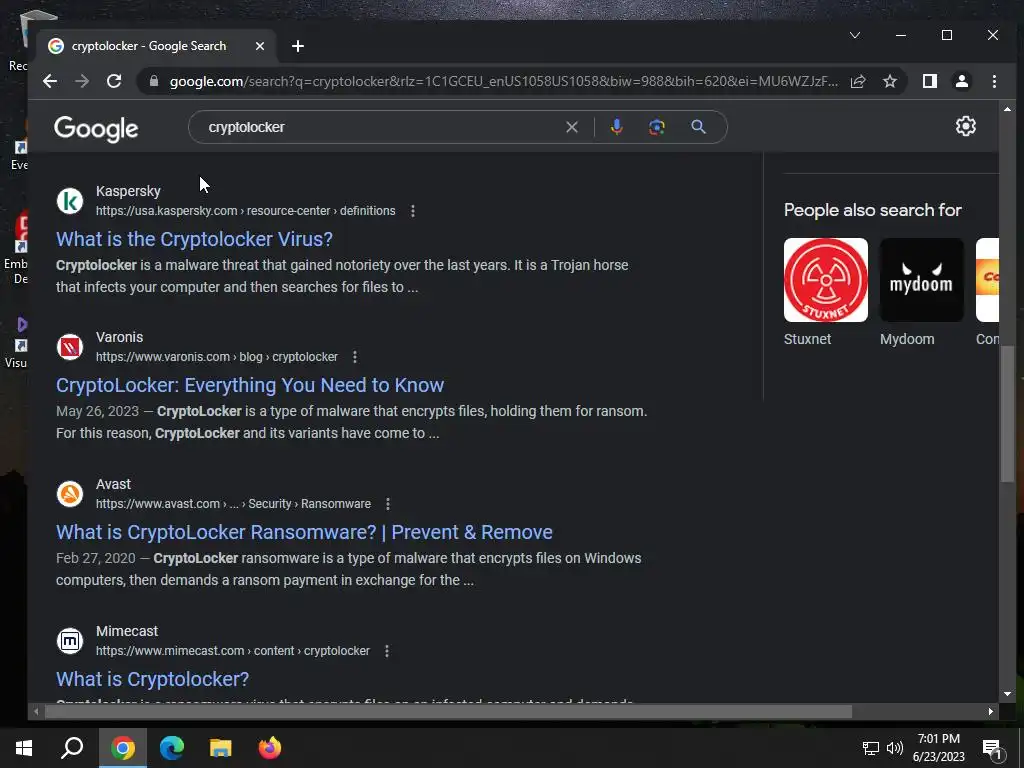This screenshot has height=768, width=1024.
Task: Open more options for the Varonis result
Action: click(355, 357)
